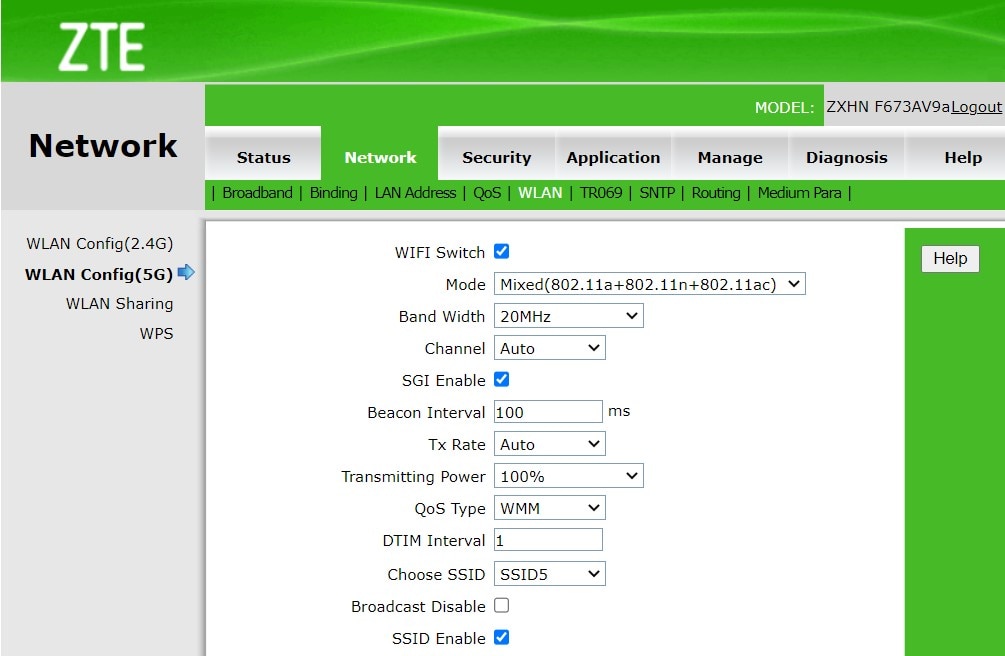The height and width of the screenshot is (656, 1005).
Task: Toggle the WIFI Switch checkbox
Action: (x=502, y=251)
